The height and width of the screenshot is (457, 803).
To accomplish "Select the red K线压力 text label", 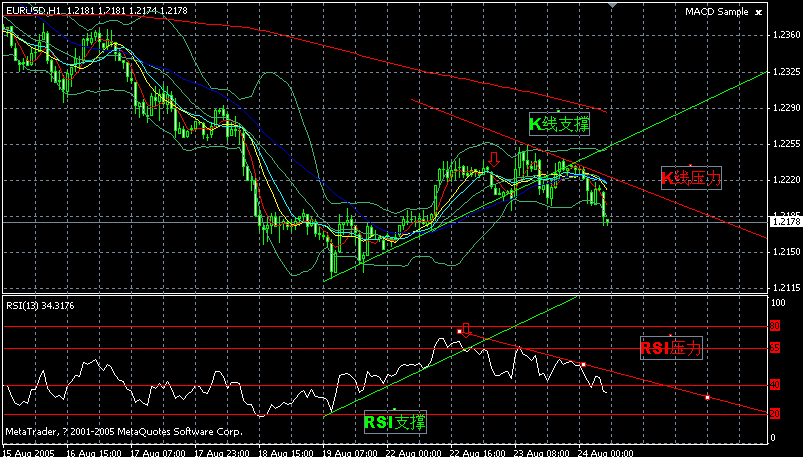I will point(691,178).
